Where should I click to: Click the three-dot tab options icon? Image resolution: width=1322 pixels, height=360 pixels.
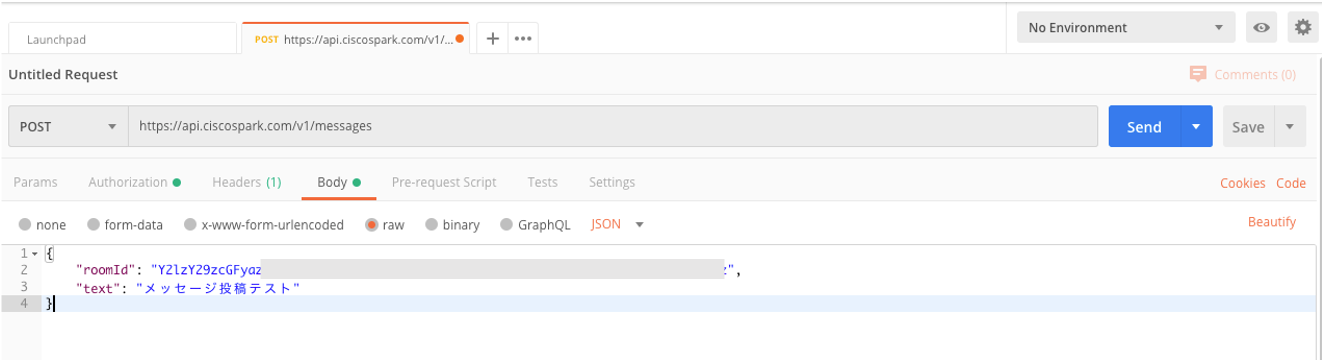click(523, 39)
